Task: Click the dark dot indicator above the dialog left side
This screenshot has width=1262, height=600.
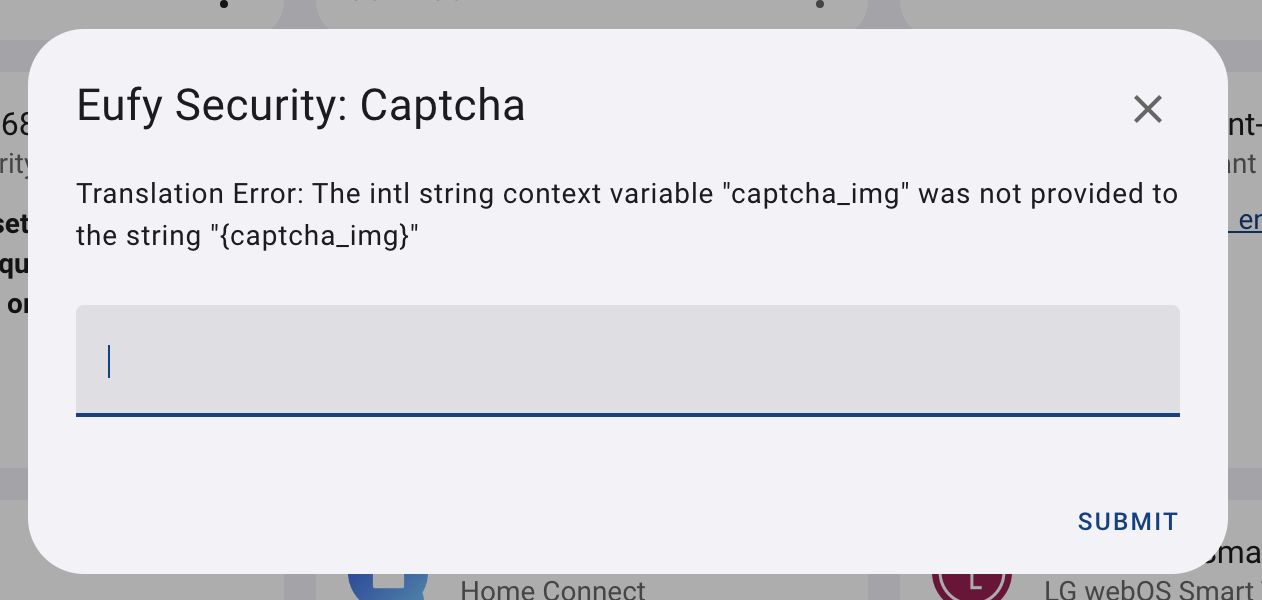Action: [222, 6]
